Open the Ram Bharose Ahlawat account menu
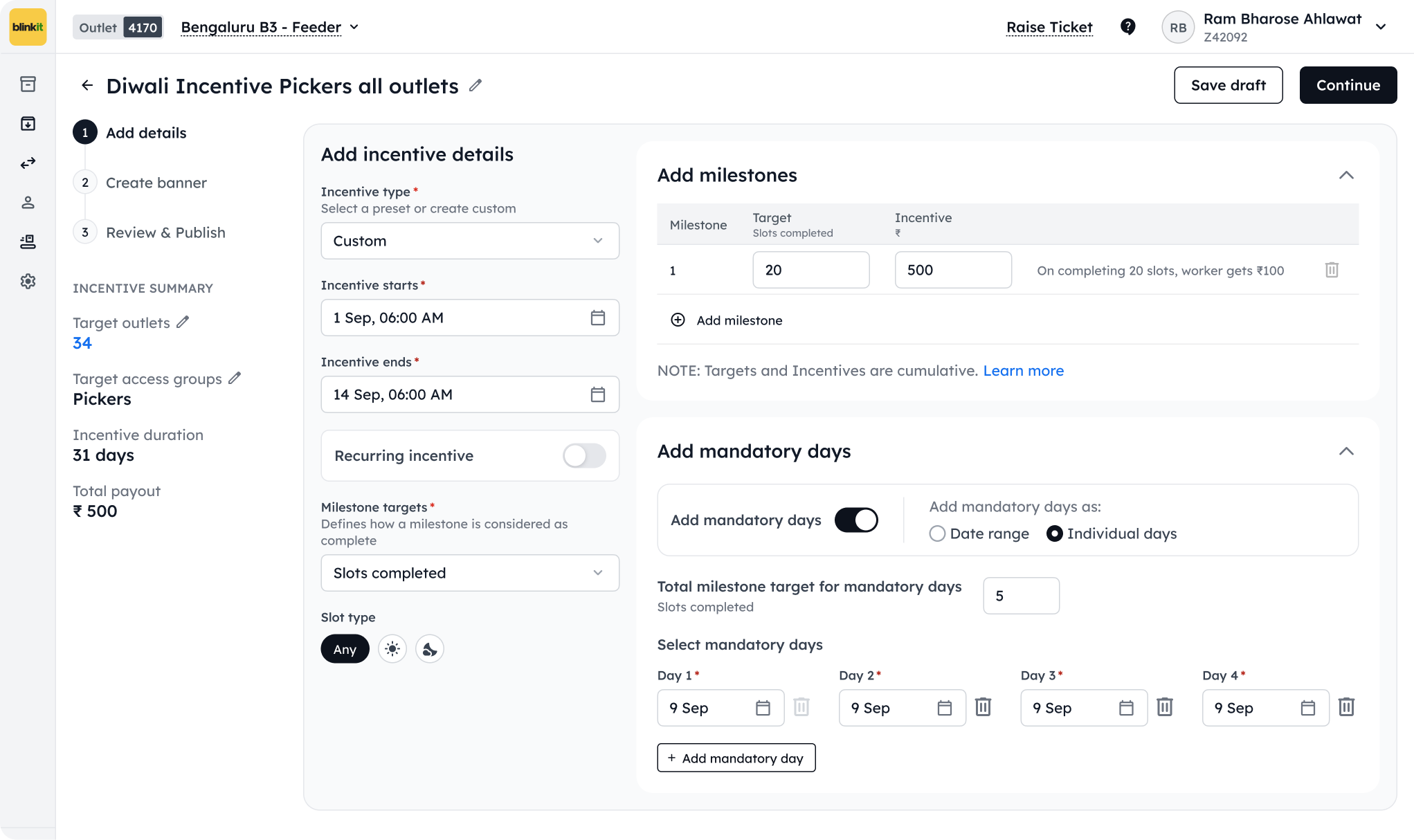Image resolution: width=1414 pixels, height=840 pixels. coord(1275,27)
